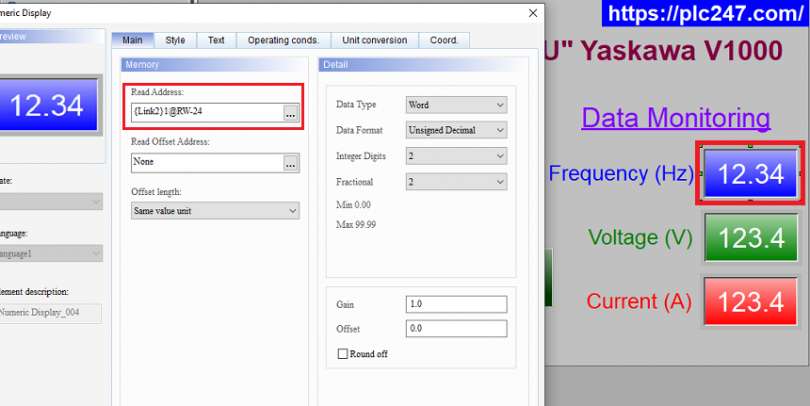
Task: Close the Numeric Display dialog
Action: click(x=533, y=13)
